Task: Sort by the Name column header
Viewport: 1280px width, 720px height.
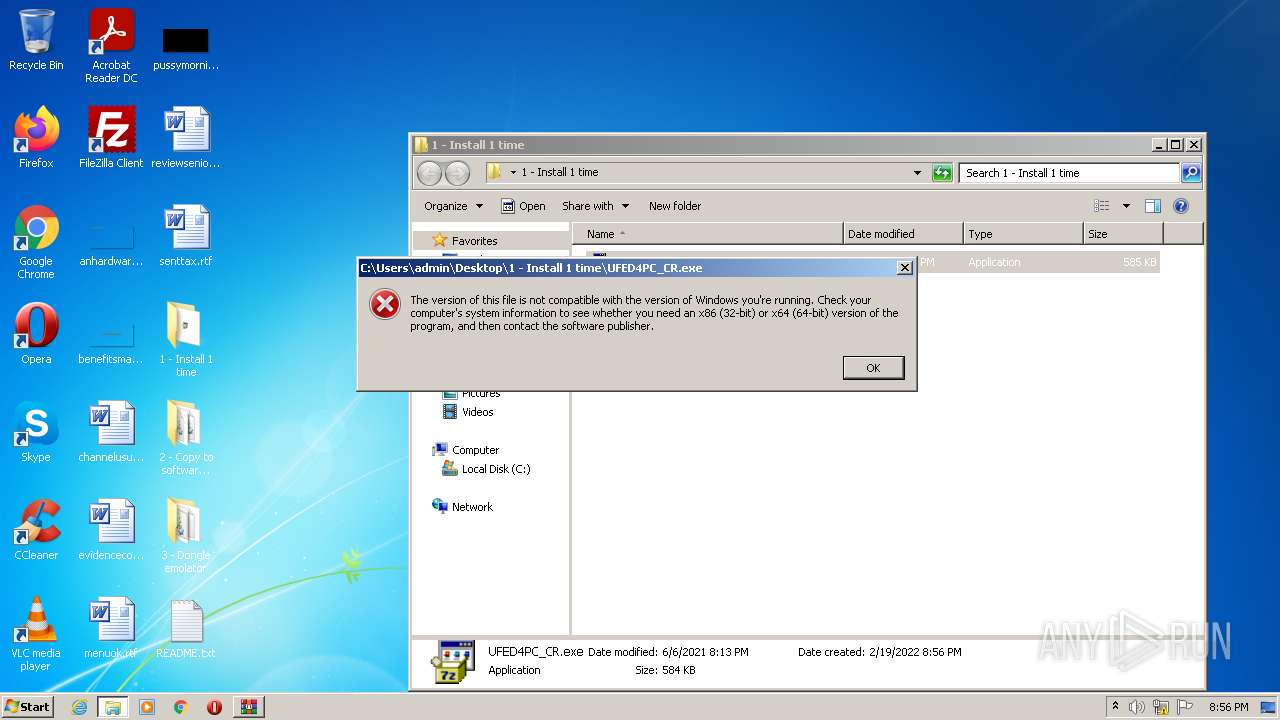Action: pyautogui.click(x=707, y=234)
